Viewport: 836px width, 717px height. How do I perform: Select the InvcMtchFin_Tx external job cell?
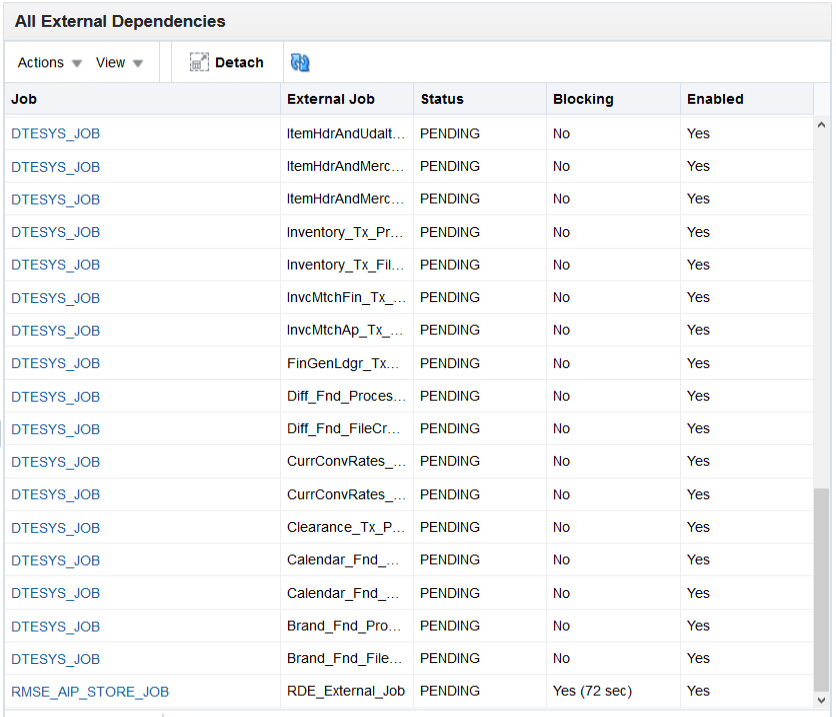(347, 297)
